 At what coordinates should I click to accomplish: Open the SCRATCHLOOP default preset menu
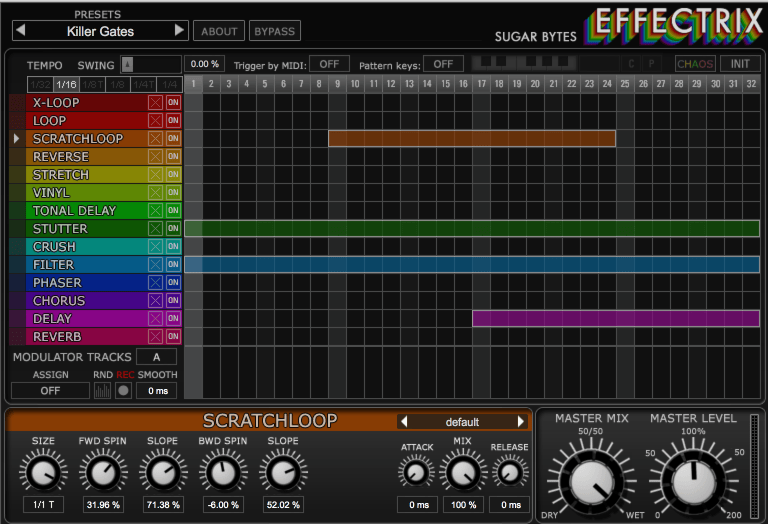[462, 422]
